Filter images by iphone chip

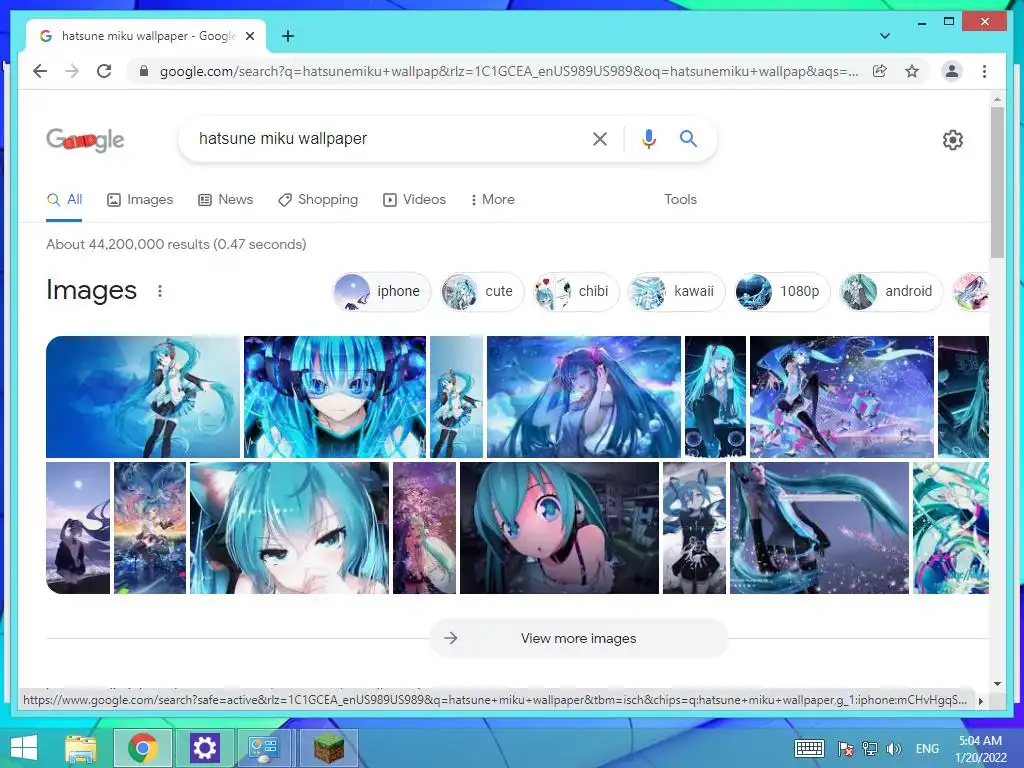pyautogui.click(x=382, y=291)
